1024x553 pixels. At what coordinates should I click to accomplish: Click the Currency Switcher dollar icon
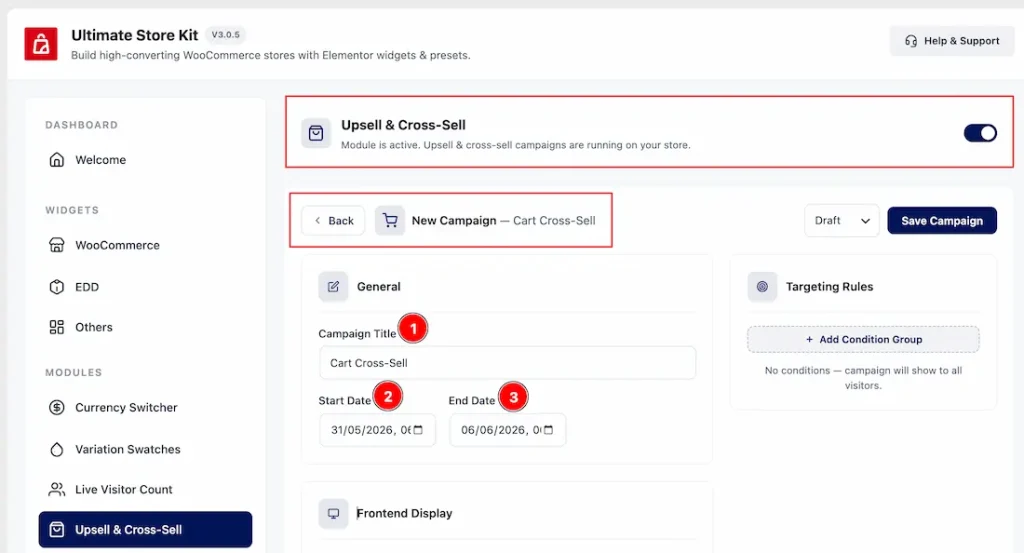(57, 407)
